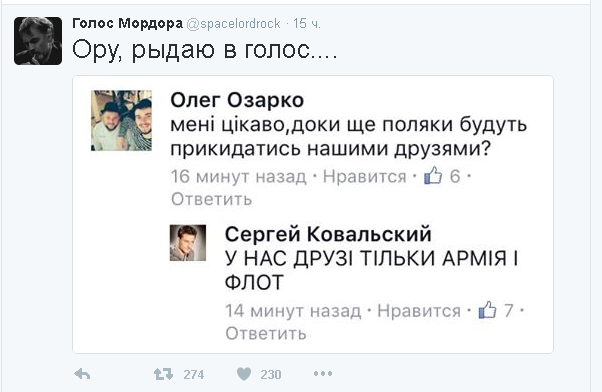Click Сергей Ковальский's profile picture
602x392 pixels.
click(x=188, y=243)
